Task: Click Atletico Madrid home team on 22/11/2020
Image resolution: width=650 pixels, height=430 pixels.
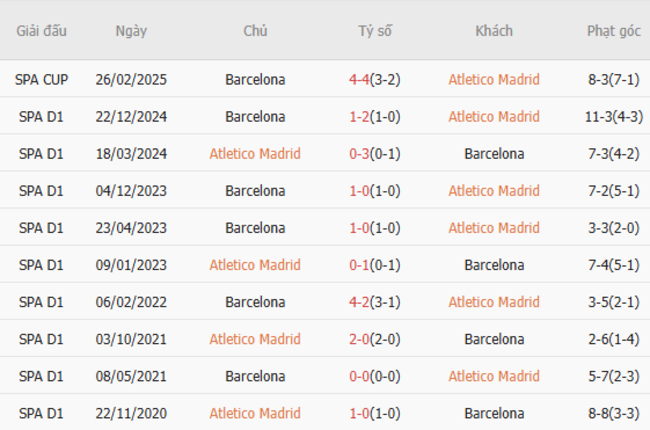Action: 255,413
